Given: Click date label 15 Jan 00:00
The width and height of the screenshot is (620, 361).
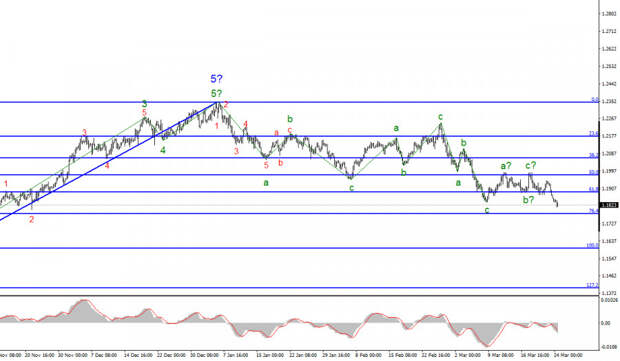Looking at the screenshot, I should point(270,355).
